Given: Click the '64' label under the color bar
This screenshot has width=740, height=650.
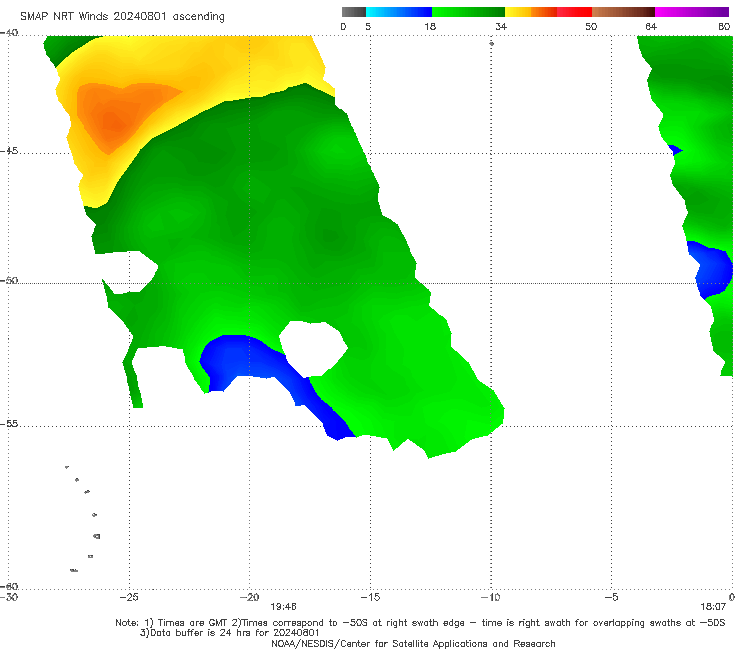Looking at the screenshot, I should coord(651,26).
